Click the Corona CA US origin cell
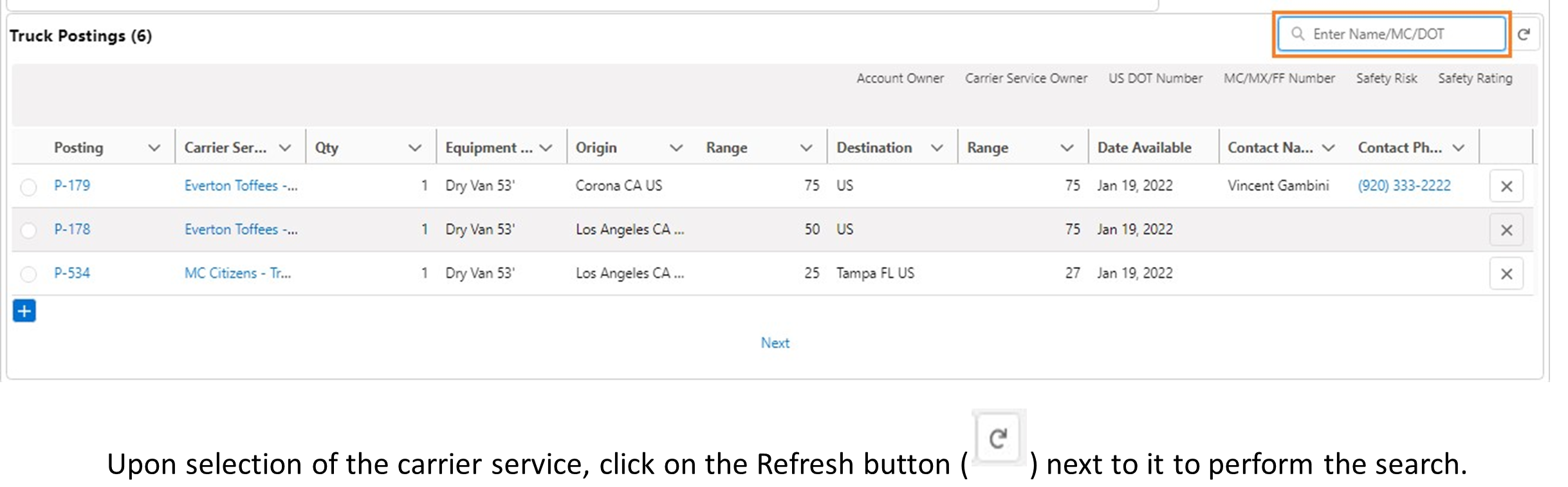 [x=618, y=185]
